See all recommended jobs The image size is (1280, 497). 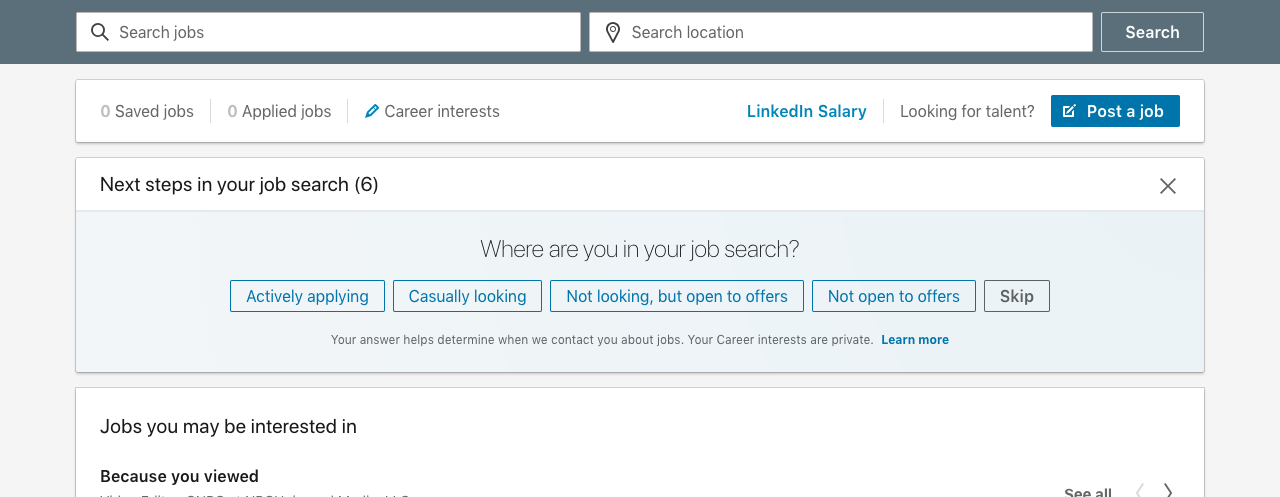[x=1088, y=491]
